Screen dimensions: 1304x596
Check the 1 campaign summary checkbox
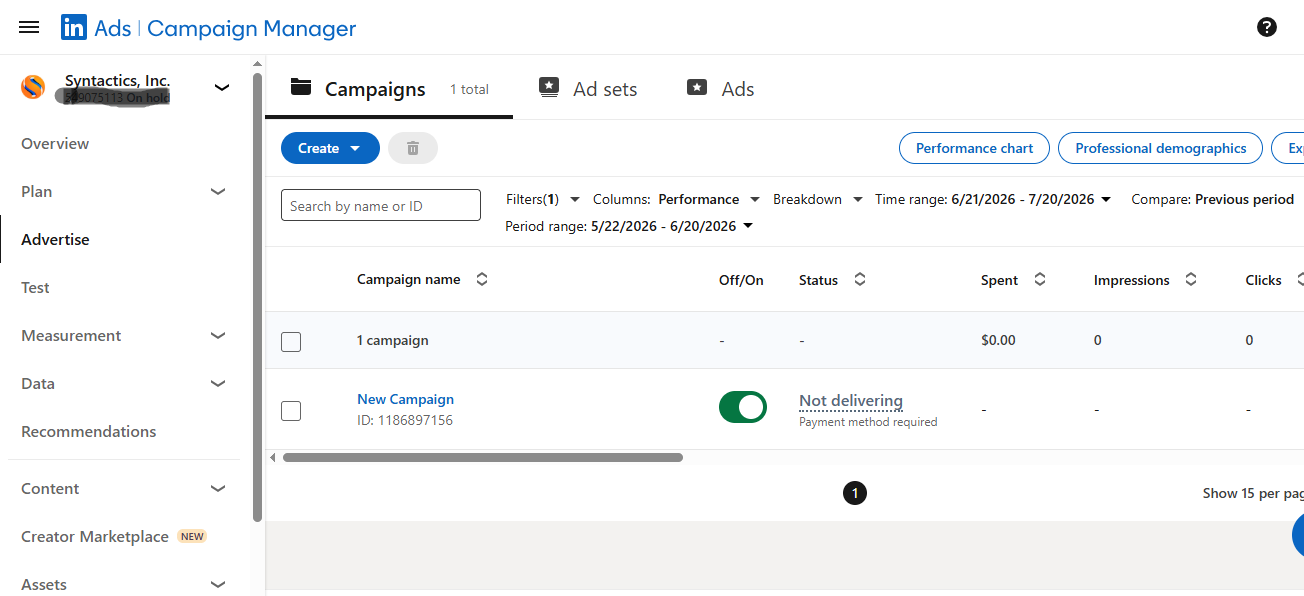click(291, 342)
